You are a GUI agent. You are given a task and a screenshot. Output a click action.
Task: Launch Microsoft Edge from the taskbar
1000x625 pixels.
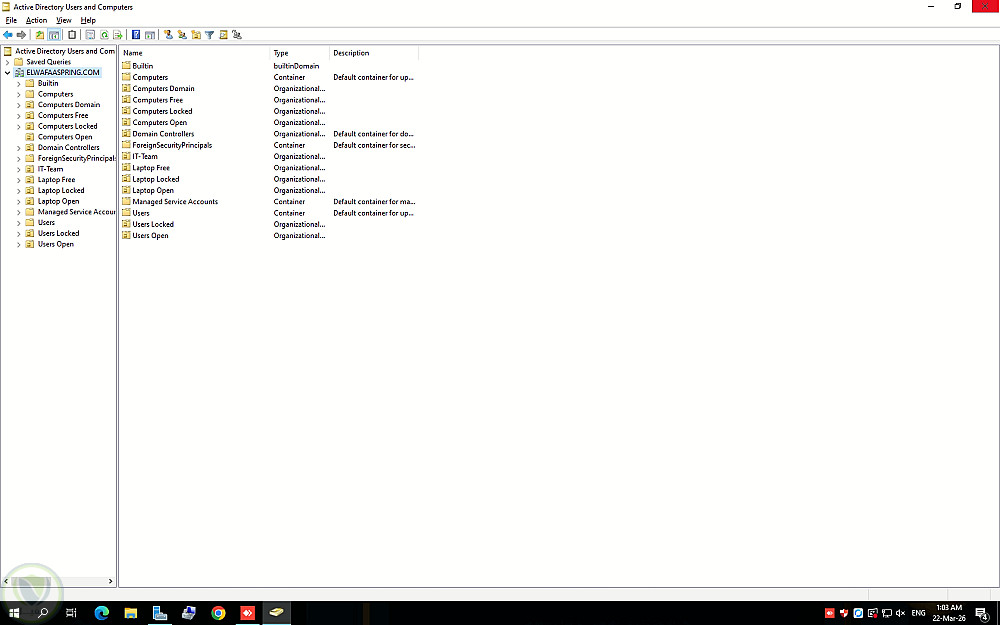101,613
